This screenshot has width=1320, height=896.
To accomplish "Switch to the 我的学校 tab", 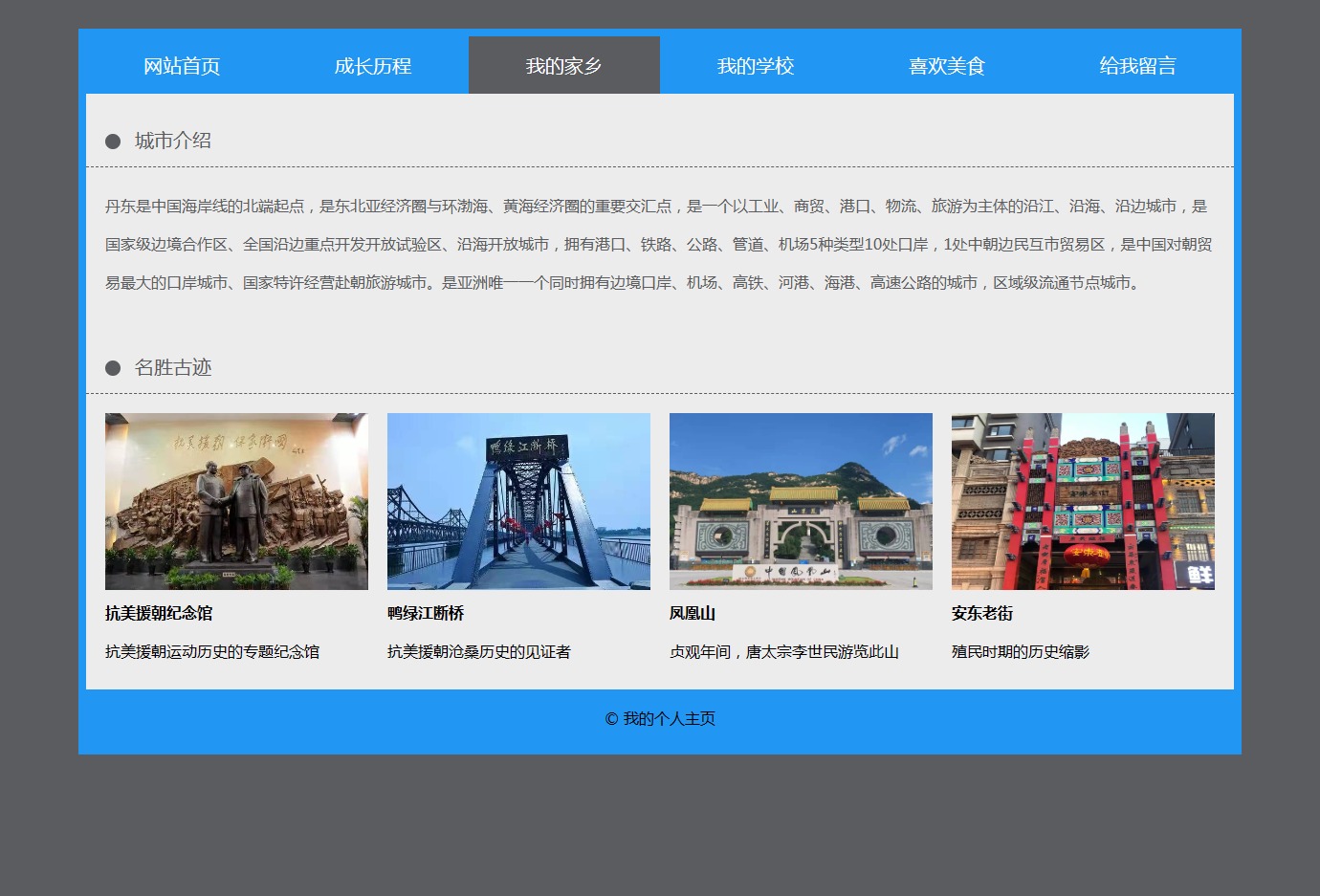I will [756, 66].
